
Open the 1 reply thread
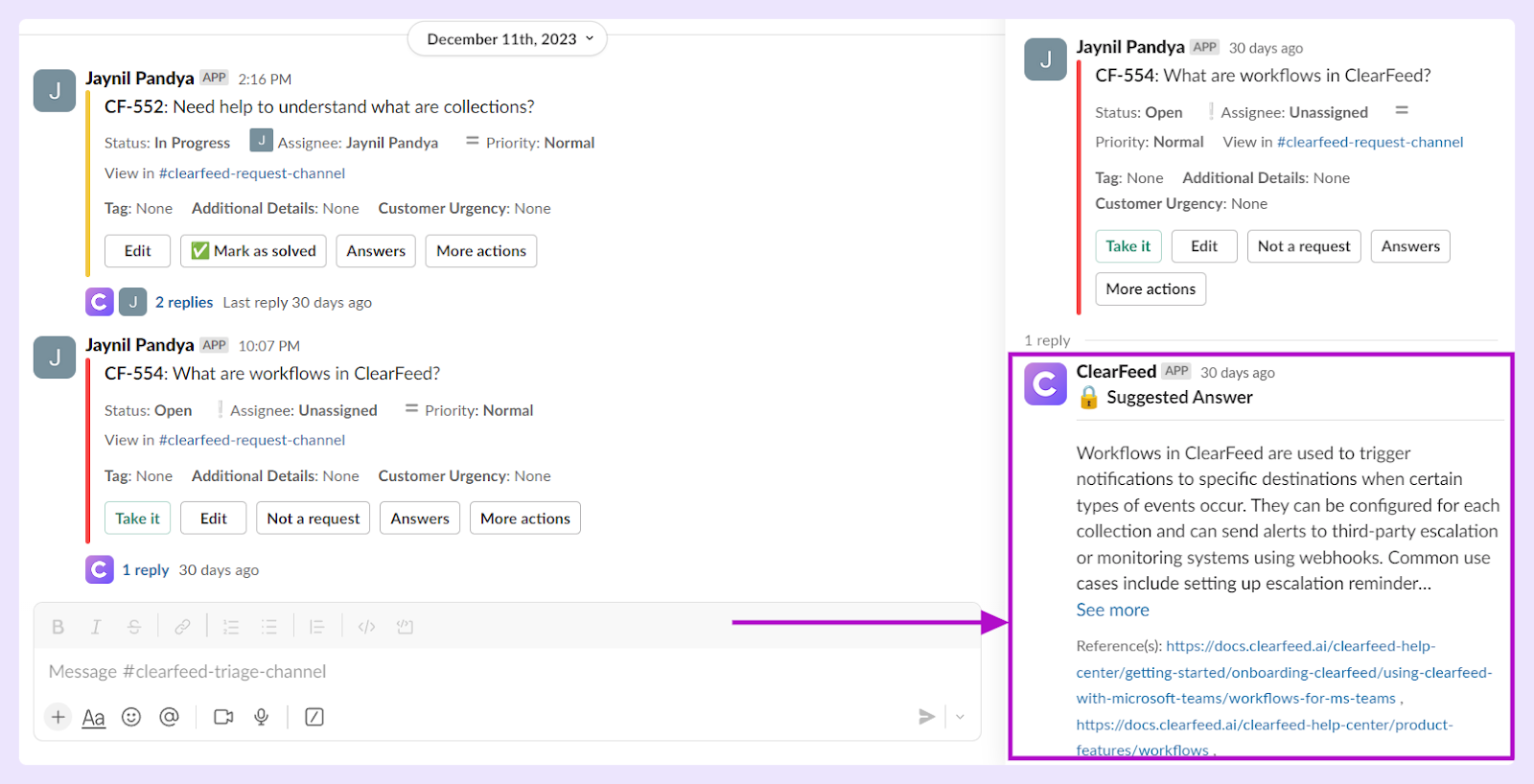(x=146, y=569)
